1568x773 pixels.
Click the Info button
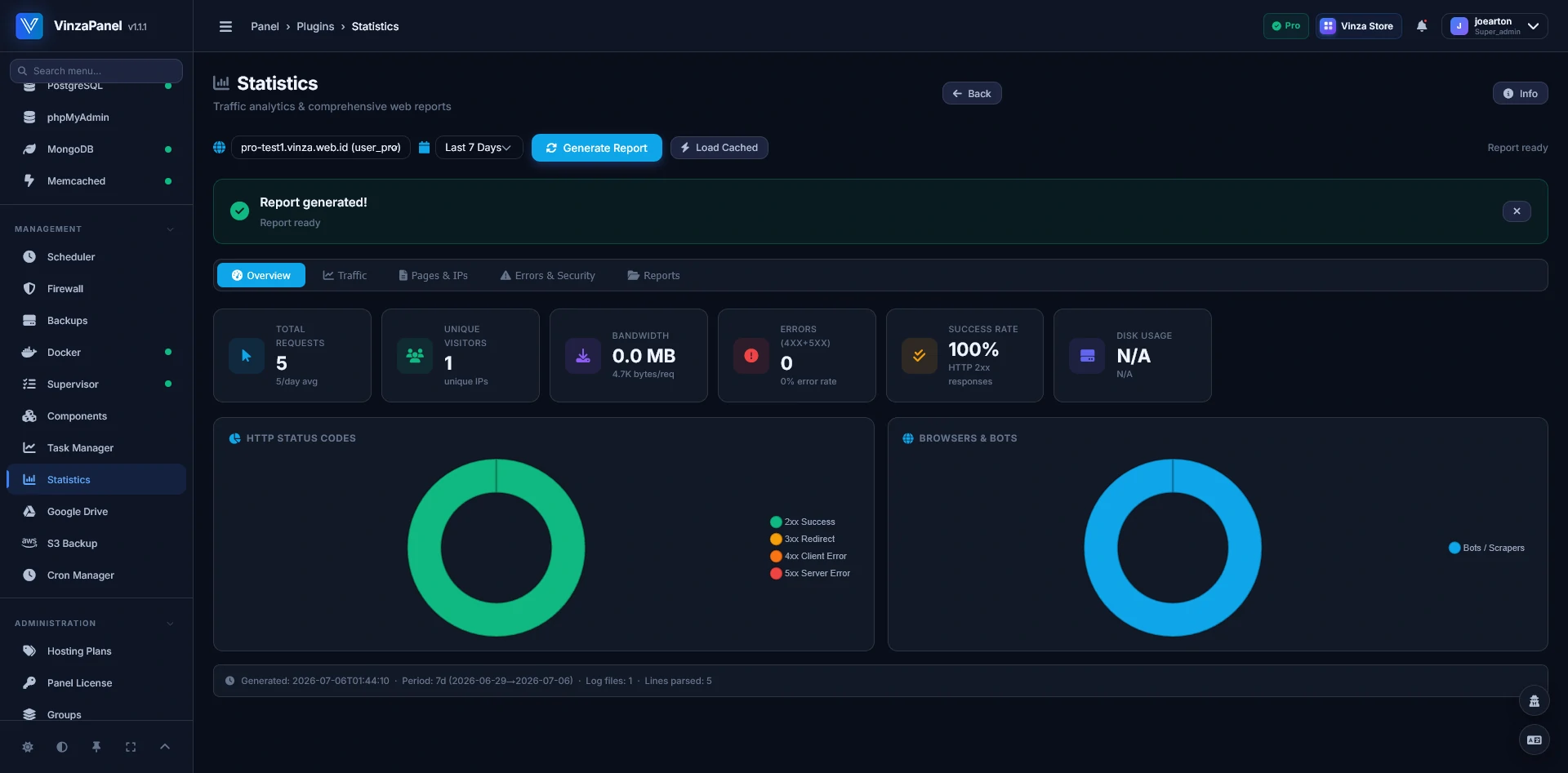click(x=1521, y=94)
